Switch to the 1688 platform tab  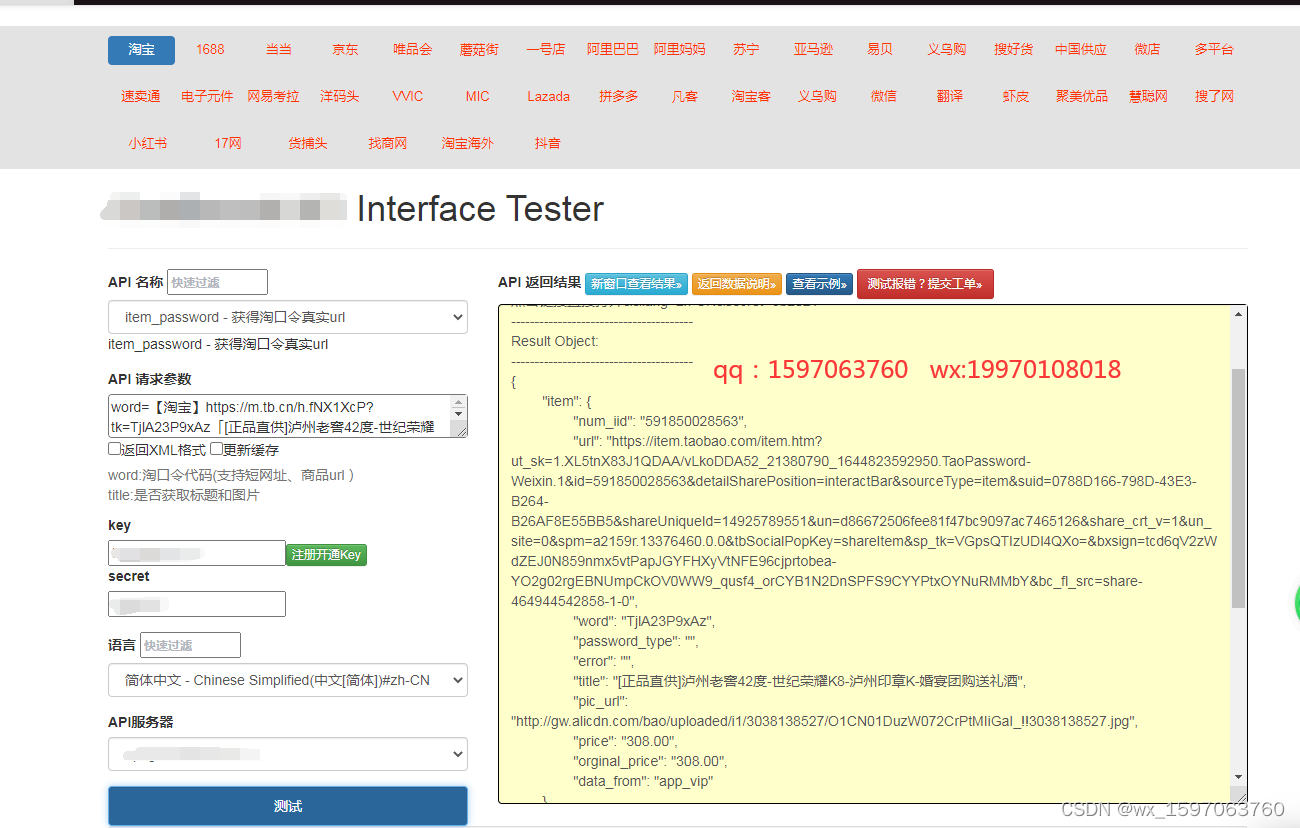click(210, 50)
